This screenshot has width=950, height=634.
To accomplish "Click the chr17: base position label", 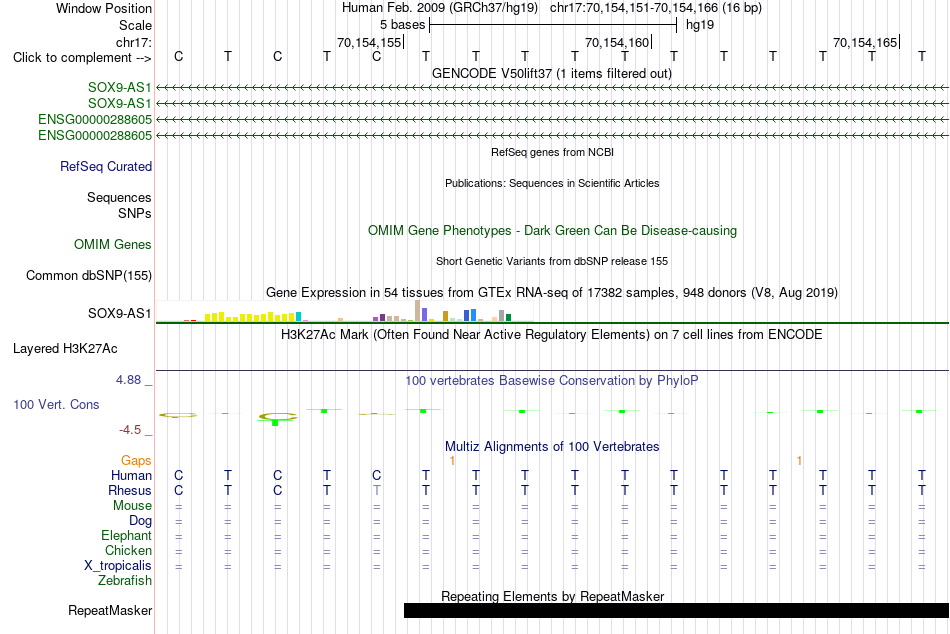I will tap(133, 42).
